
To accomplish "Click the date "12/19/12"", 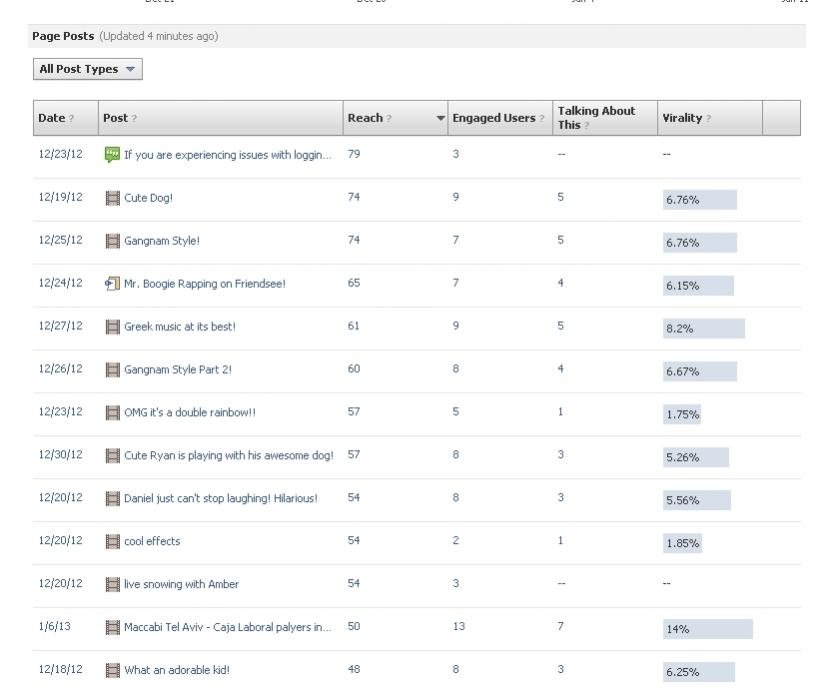I will (60, 197).
